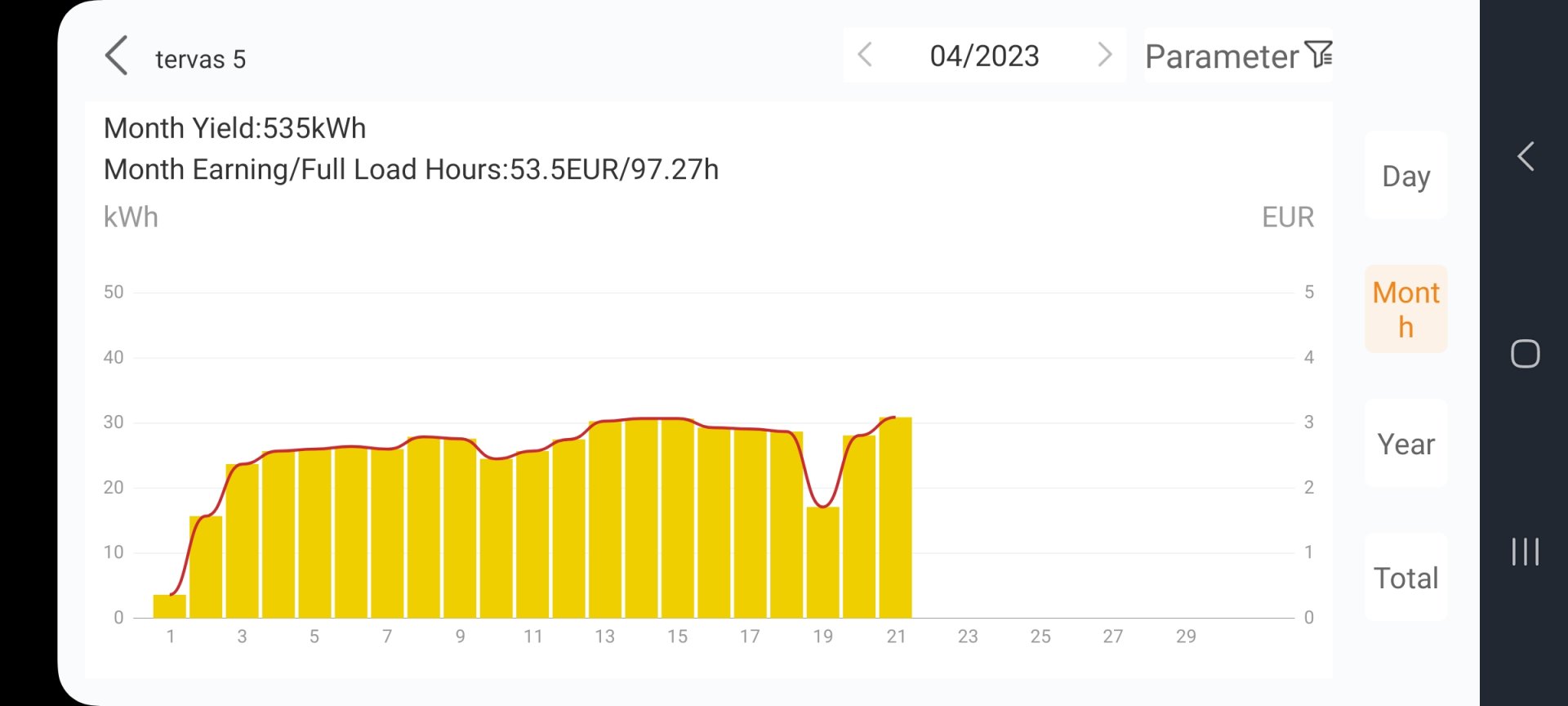Go to previous month arrow
1568x706 pixels.
click(865, 55)
